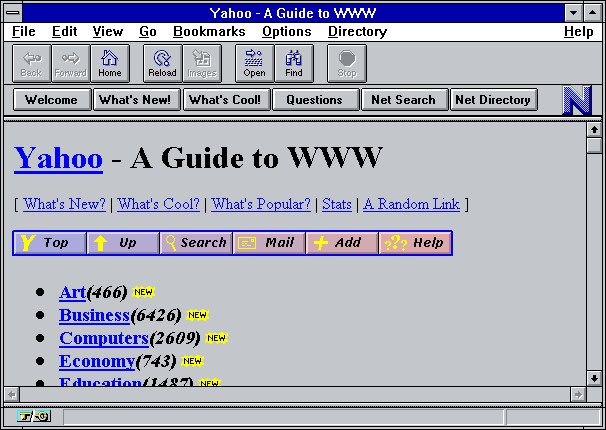Click the Find binoculars icon
This screenshot has width=606, height=430.
294,63
